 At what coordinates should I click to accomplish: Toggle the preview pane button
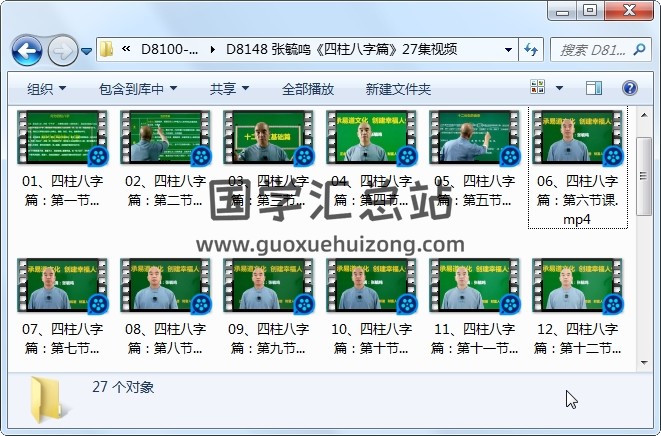pos(595,89)
